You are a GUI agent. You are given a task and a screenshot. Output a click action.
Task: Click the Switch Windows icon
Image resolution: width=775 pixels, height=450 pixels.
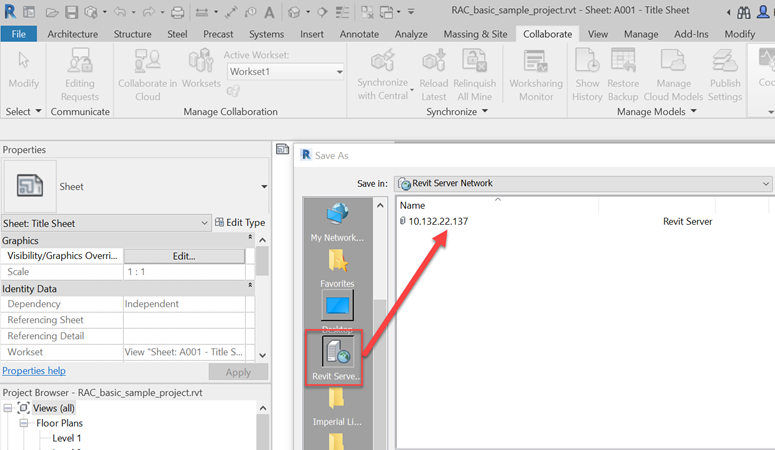(x=387, y=12)
